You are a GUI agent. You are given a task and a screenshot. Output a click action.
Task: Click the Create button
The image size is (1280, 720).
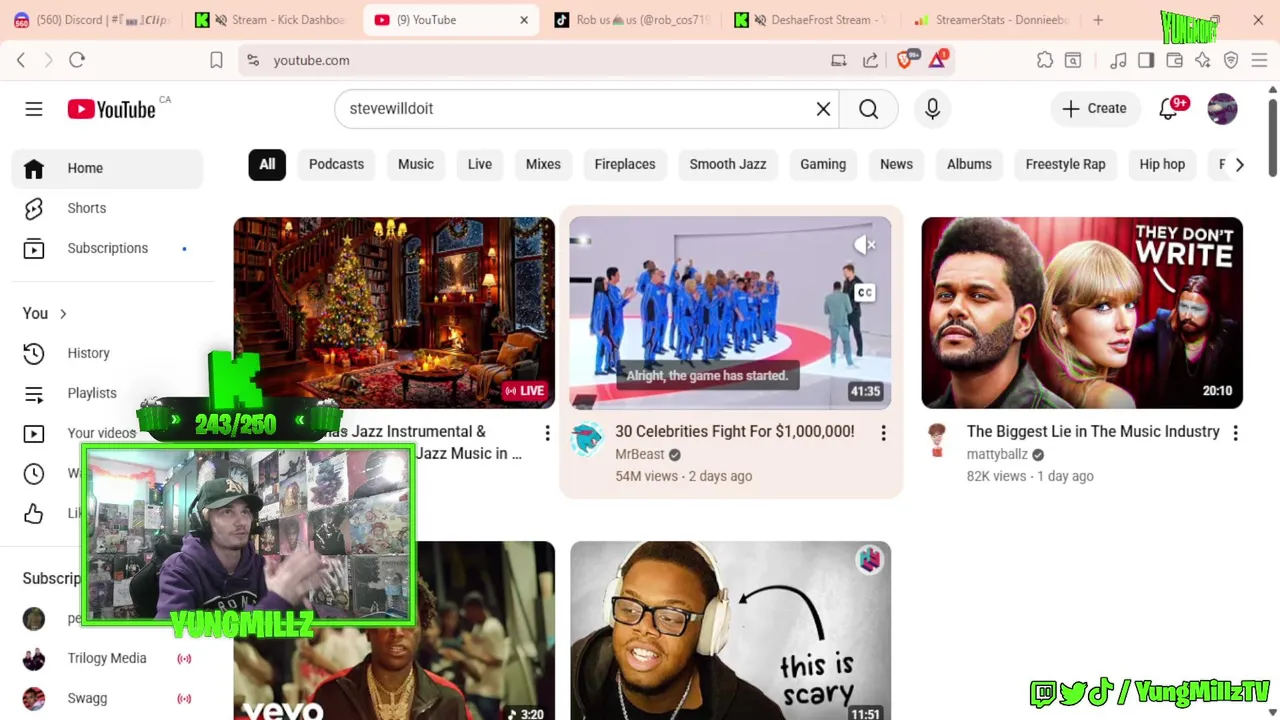coord(1094,108)
